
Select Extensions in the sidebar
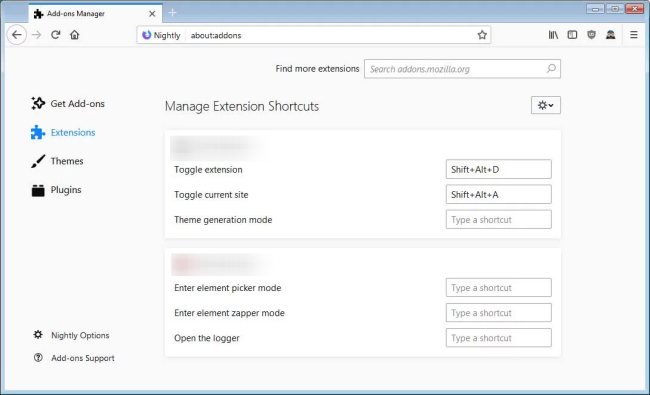pyautogui.click(x=63, y=133)
